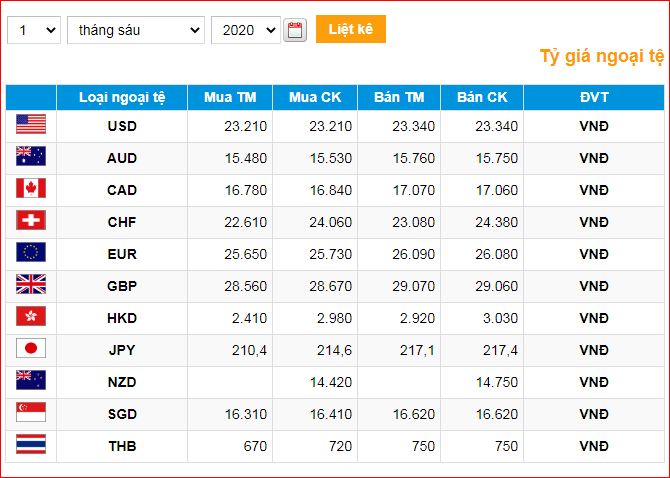Select the AUD currency code
The height and width of the screenshot is (478, 670).
click(122, 158)
